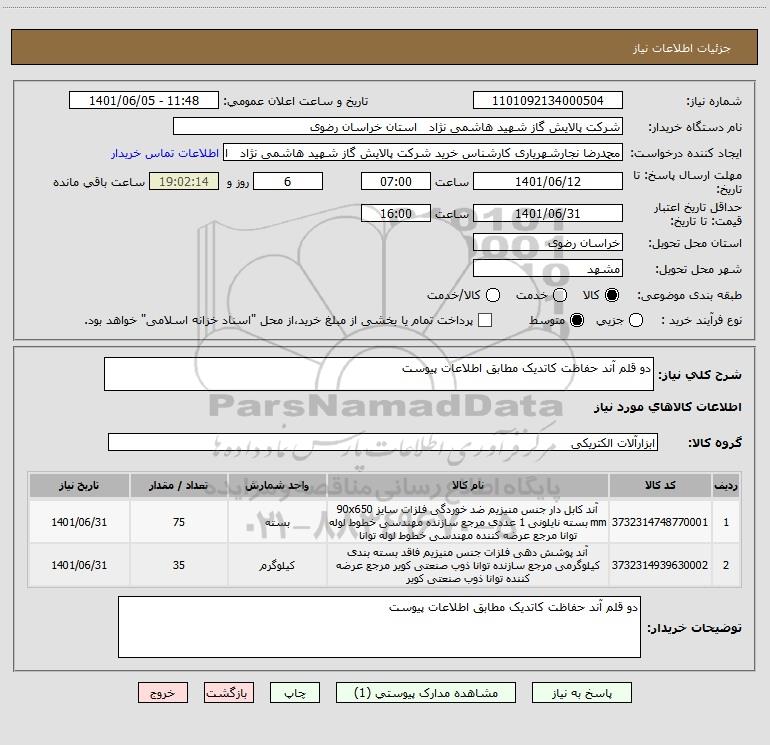Click need number field 1101092134000504

548,100
